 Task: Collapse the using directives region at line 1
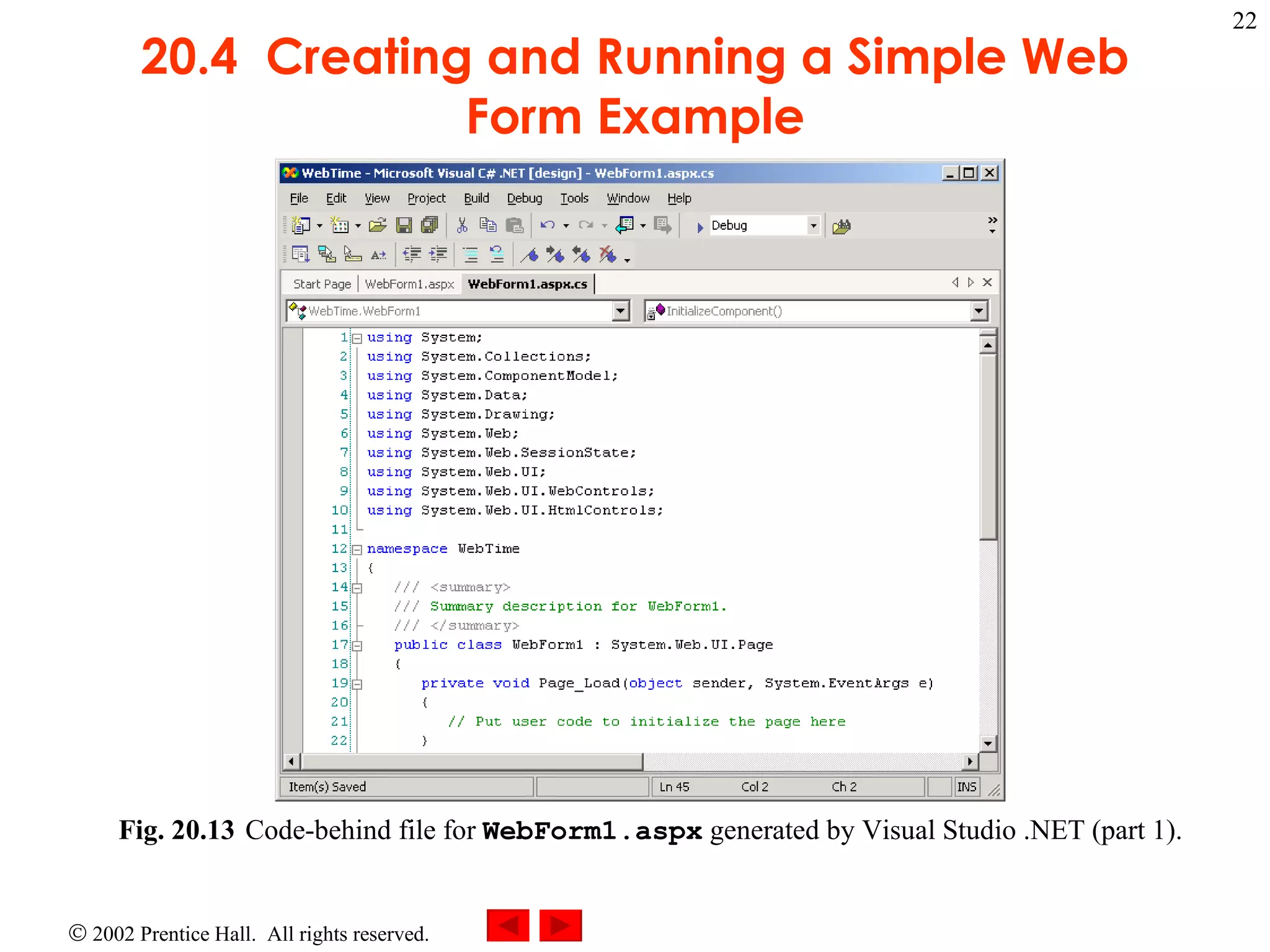pyautogui.click(x=357, y=338)
